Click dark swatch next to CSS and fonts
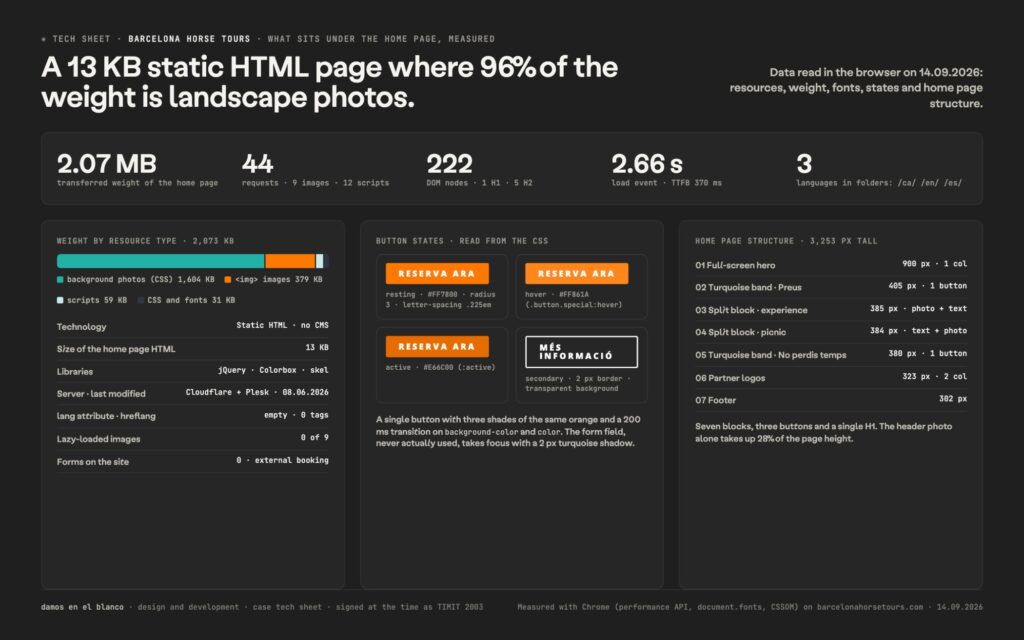 140,300
